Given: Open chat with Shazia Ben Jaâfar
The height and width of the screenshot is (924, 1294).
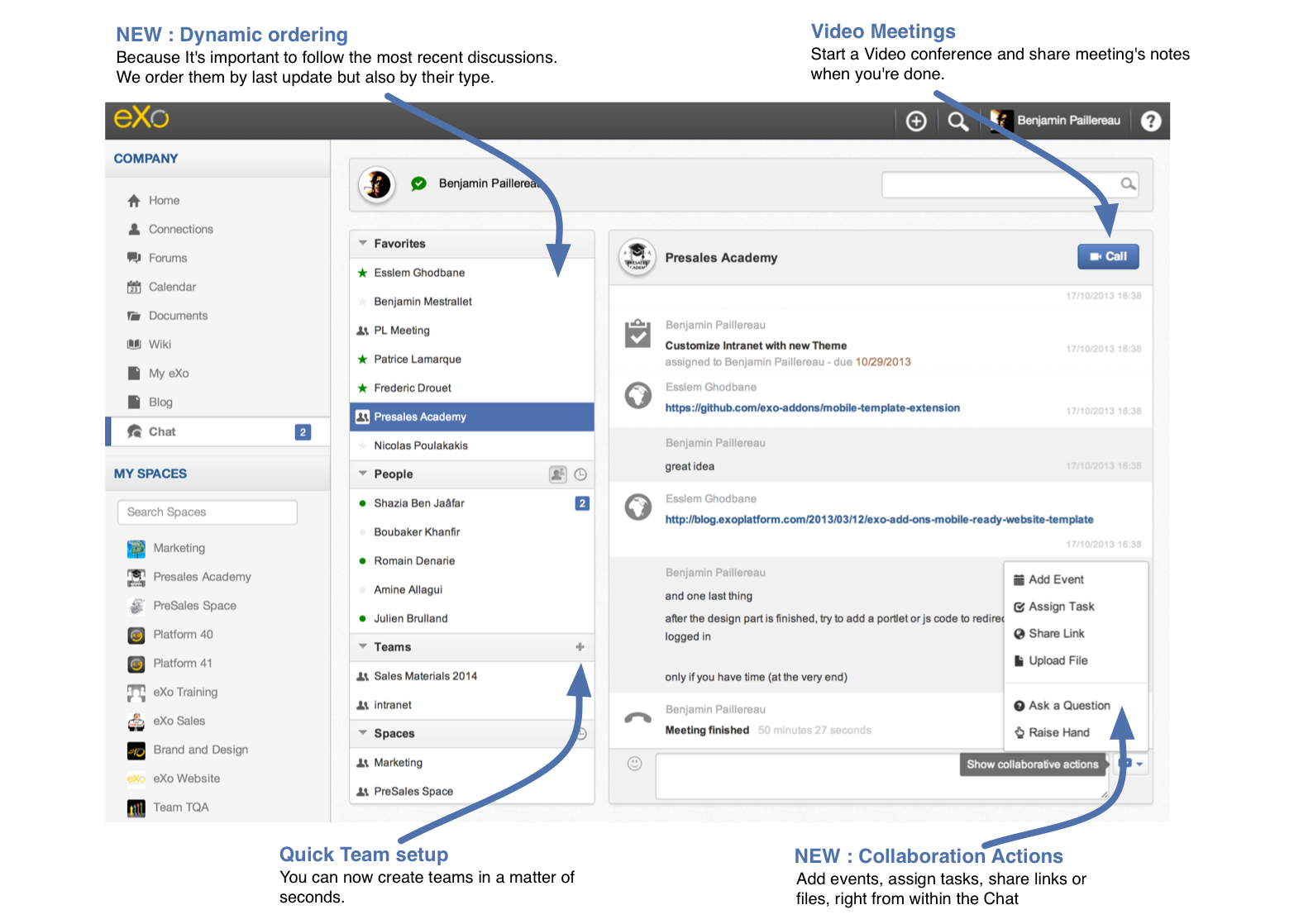Looking at the screenshot, I should tap(472, 503).
